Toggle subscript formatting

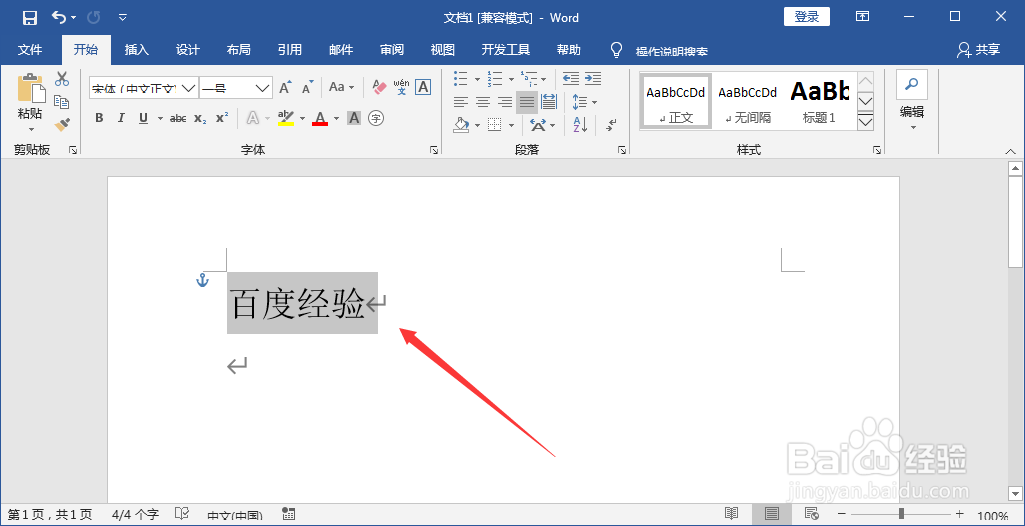point(201,118)
